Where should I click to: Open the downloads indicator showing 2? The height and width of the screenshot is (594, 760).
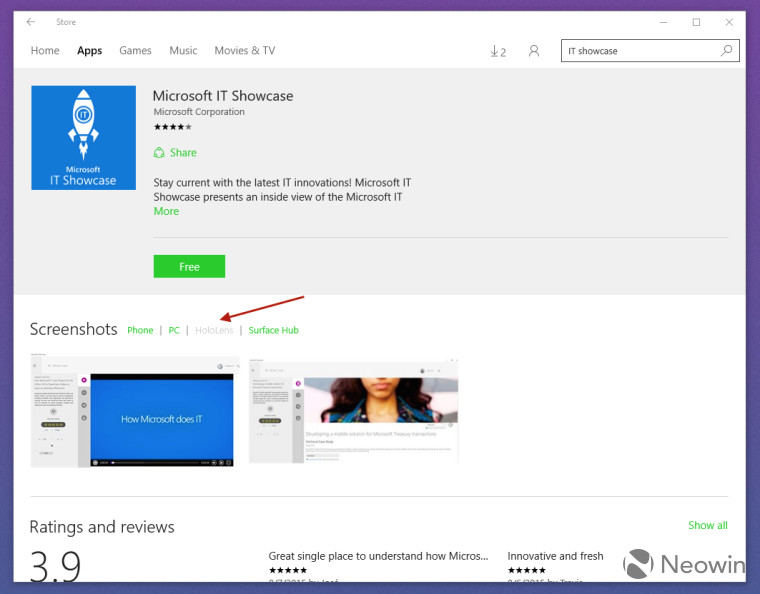pyautogui.click(x=498, y=51)
